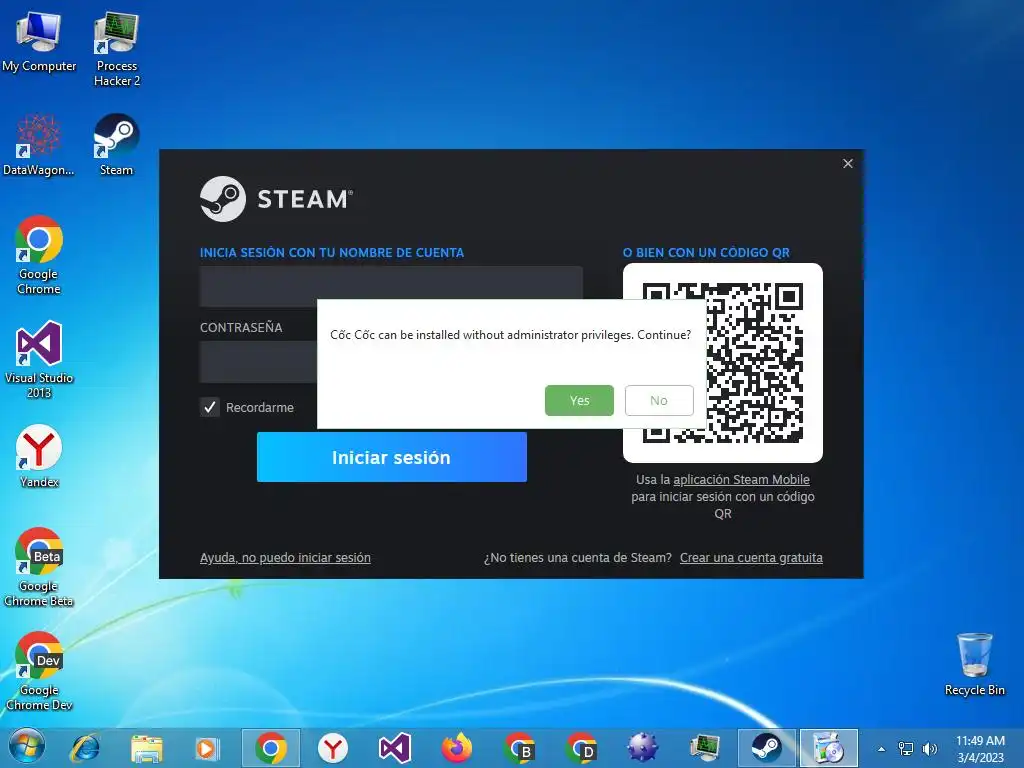Open Process Hacker from the taskbar

coord(705,748)
